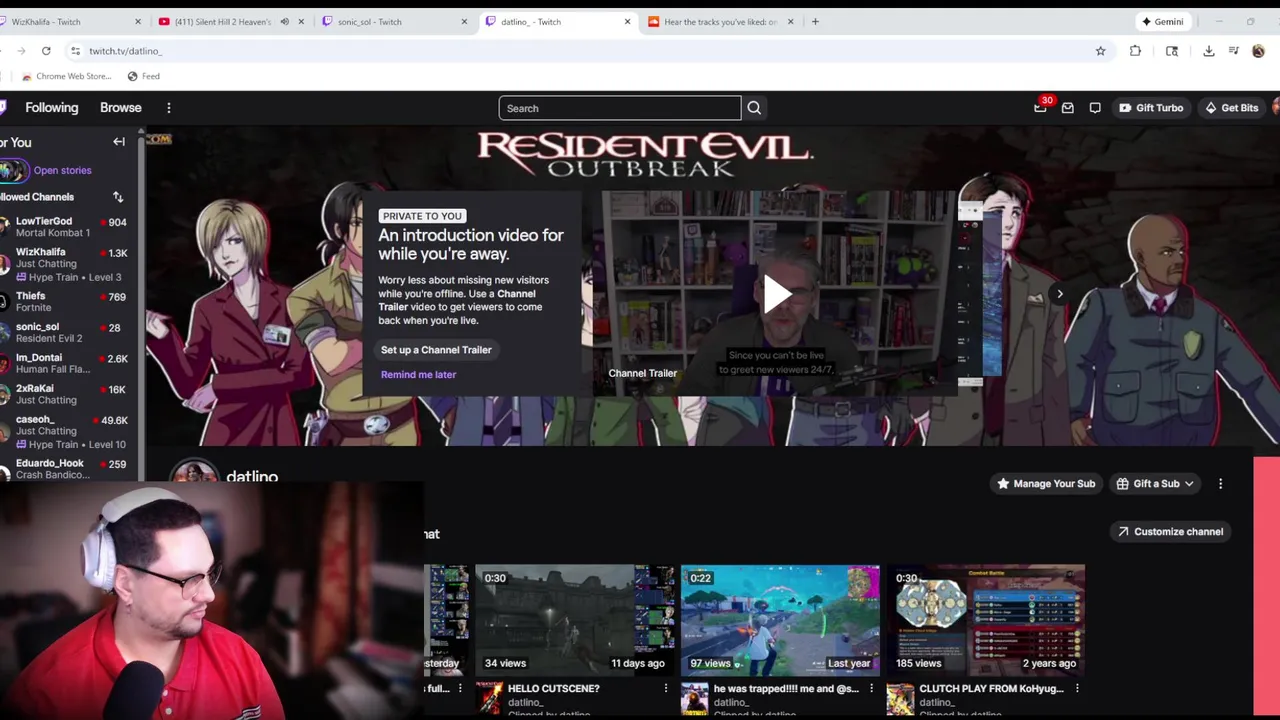This screenshot has height=720, width=1280.
Task: Go to Following in the Twitch nav
Action: (x=51, y=108)
